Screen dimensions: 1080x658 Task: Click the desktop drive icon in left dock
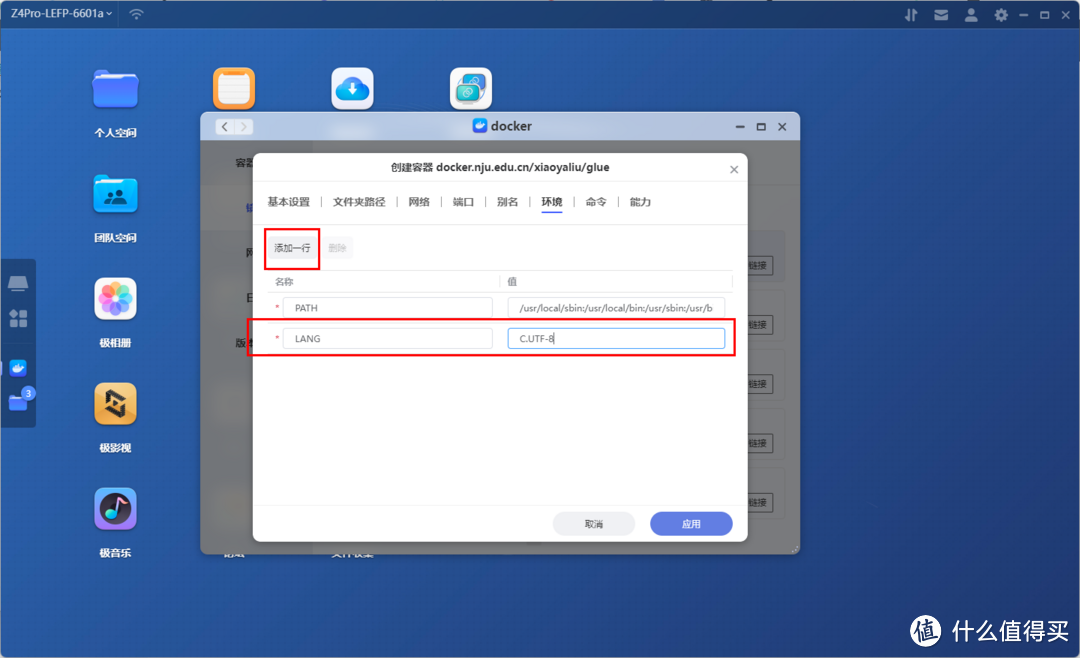[18, 283]
